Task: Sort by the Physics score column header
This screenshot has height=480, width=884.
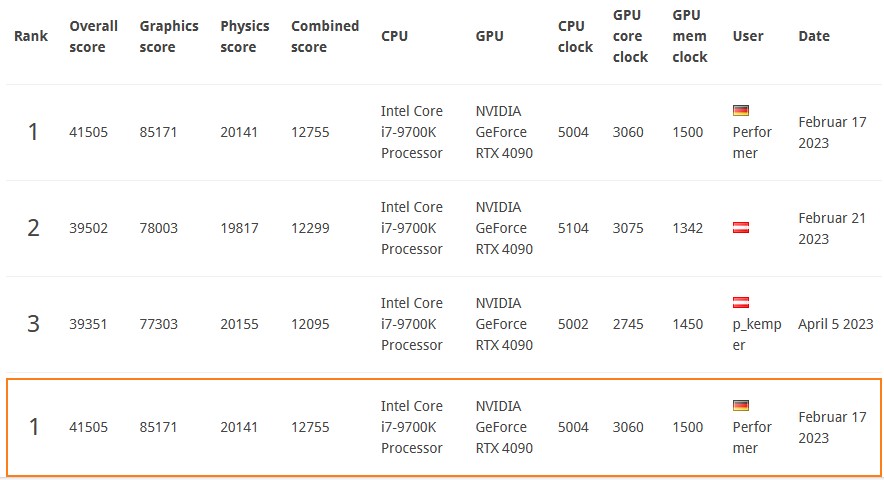Action: click(245, 37)
